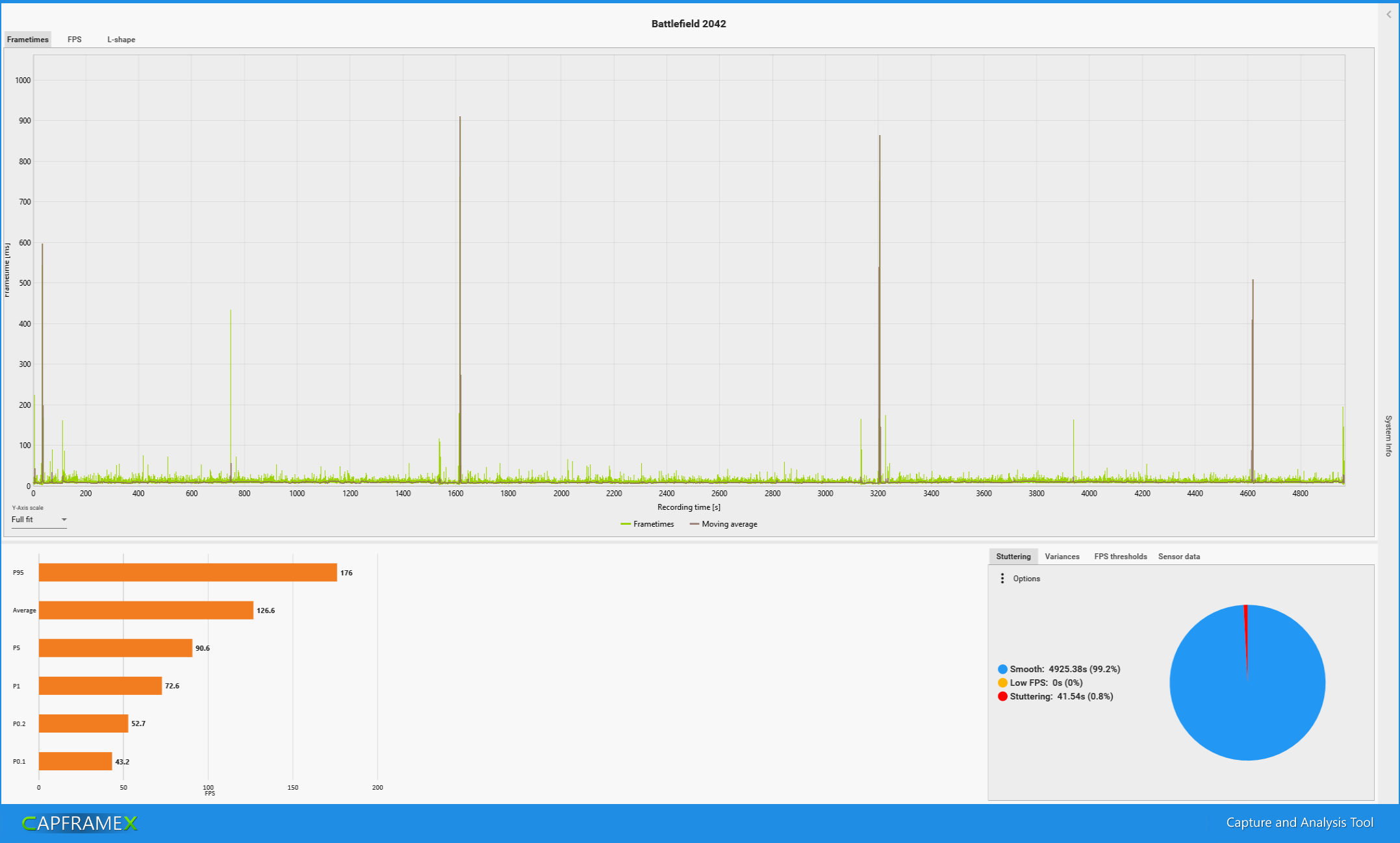Select the Frametimes tab
1400x843 pixels.
27,40
